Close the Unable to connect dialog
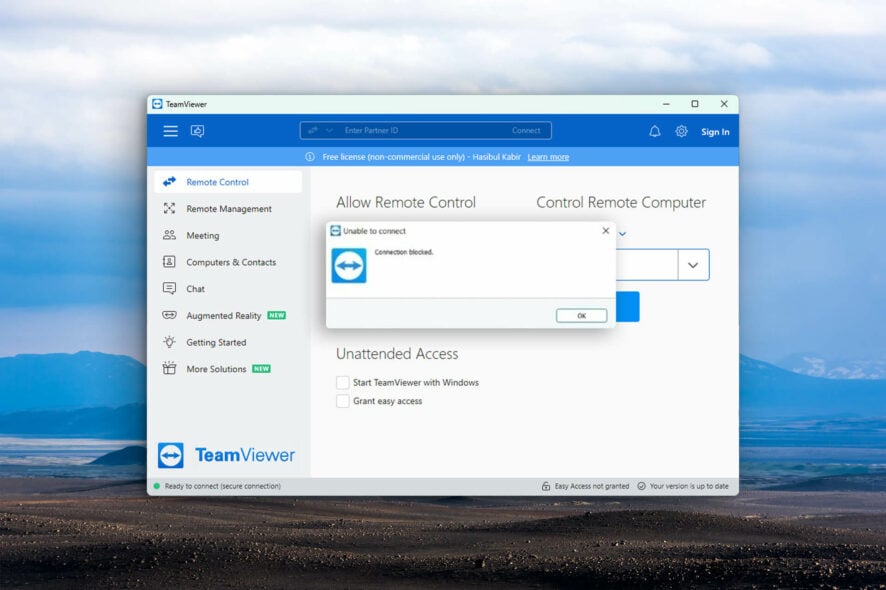This screenshot has height=590, width=886. click(x=606, y=231)
